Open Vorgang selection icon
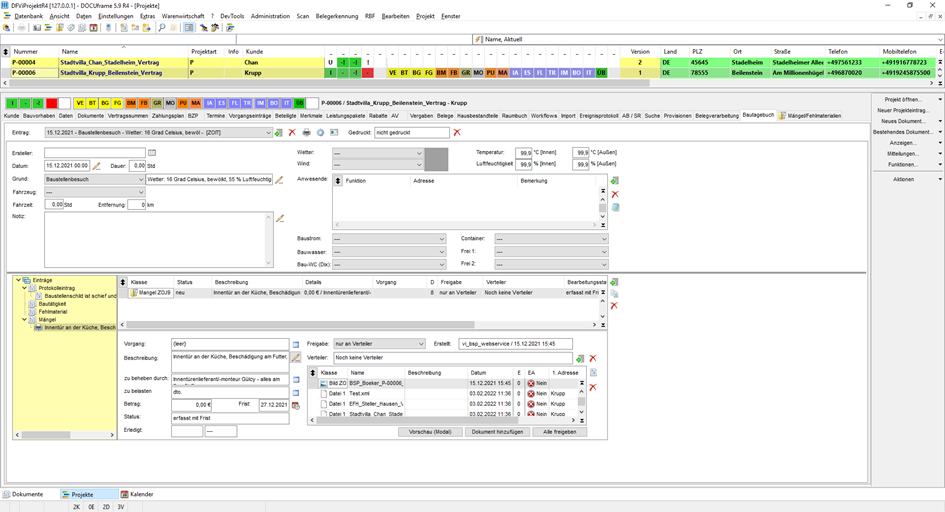The image size is (945, 512). click(x=296, y=345)
